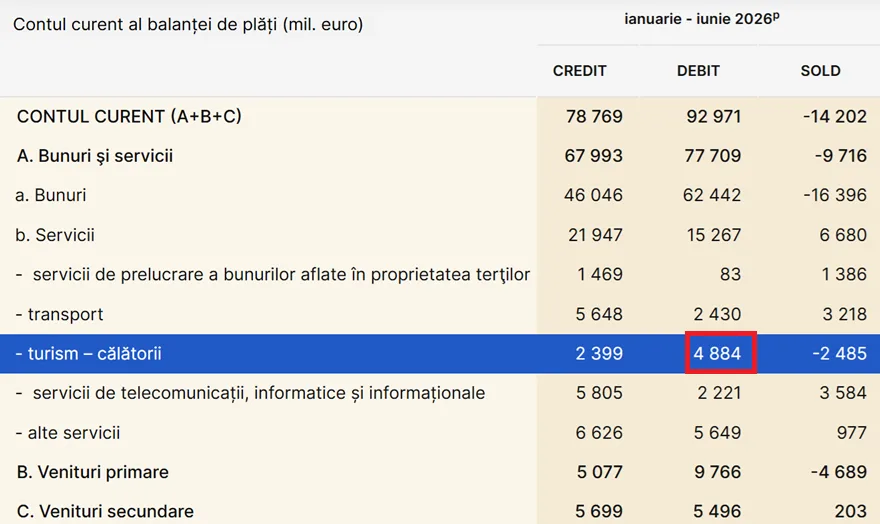Click the credit value 5 805
Image resolution: width=880 pixels, height=524 pixels.
pyautogui.click(x=599, y=393)
